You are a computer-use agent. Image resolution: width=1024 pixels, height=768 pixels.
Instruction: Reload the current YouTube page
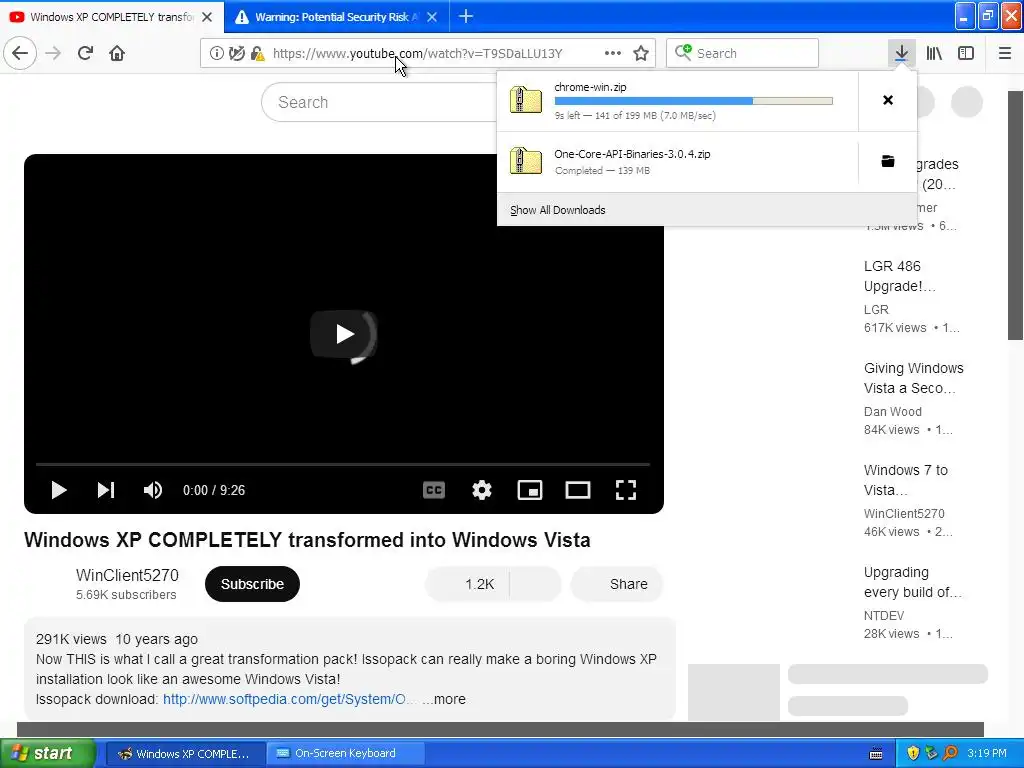pyautogui.click(x=85, y=53)
